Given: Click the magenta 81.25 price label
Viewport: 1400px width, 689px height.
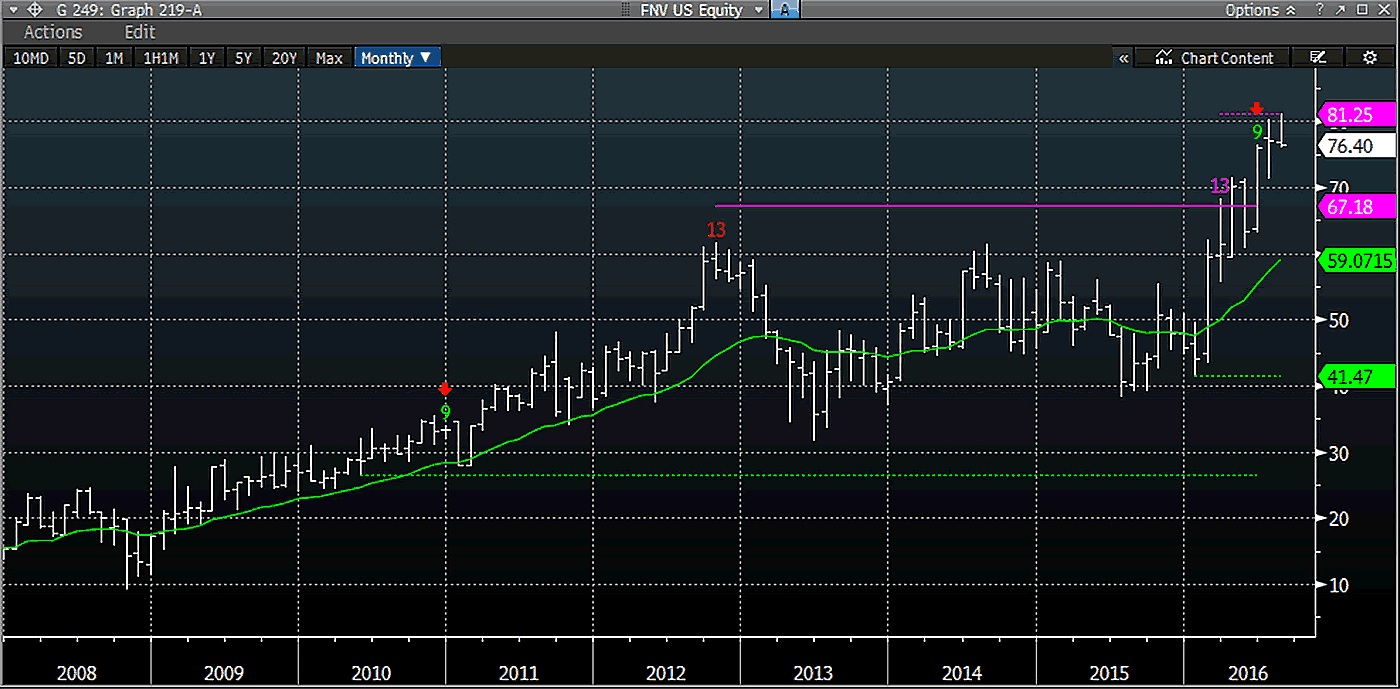Looking at the screenshot, I should 1359,114.
